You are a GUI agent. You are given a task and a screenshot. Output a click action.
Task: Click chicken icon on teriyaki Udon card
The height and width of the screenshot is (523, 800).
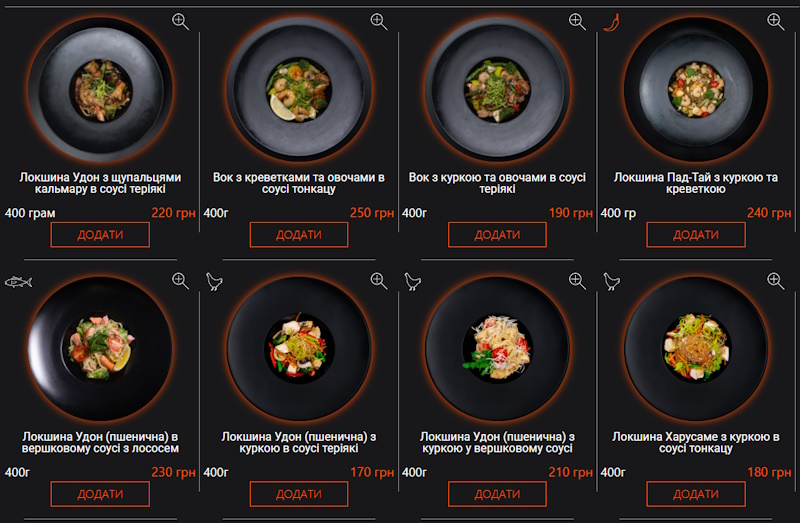tap(214, 281)
